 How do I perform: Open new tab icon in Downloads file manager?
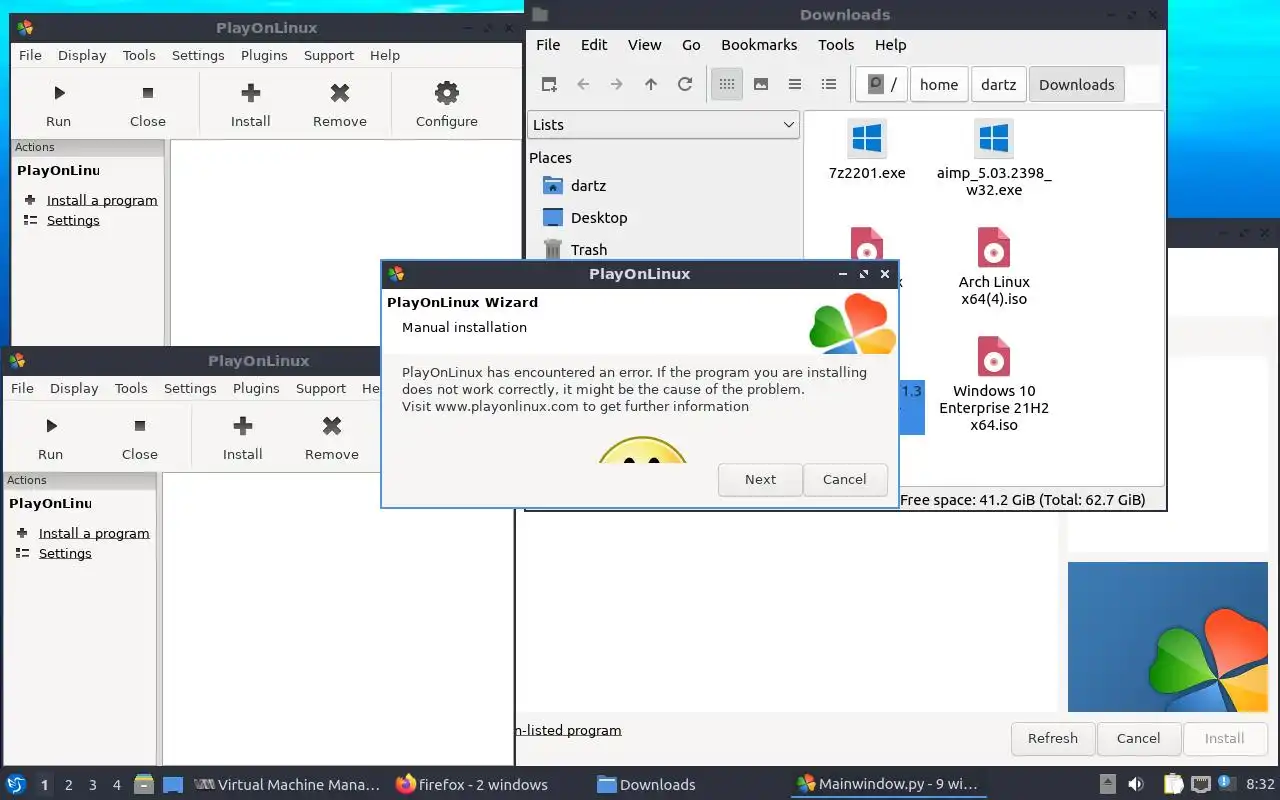(x=549, y=85)
